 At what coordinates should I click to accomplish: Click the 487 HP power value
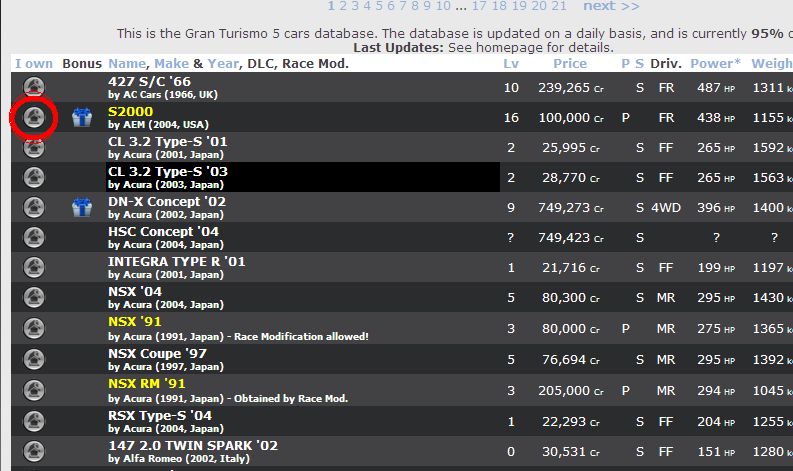(716, 88)
